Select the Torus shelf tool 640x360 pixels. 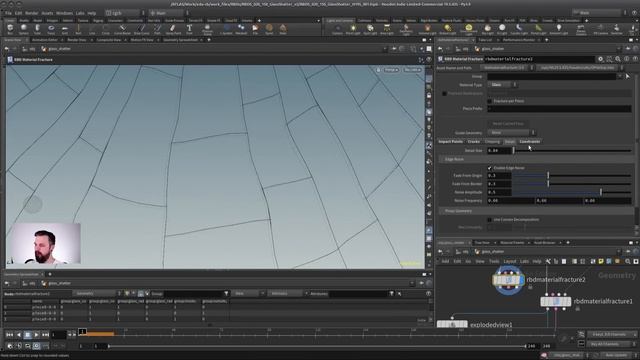coord(51,29)
